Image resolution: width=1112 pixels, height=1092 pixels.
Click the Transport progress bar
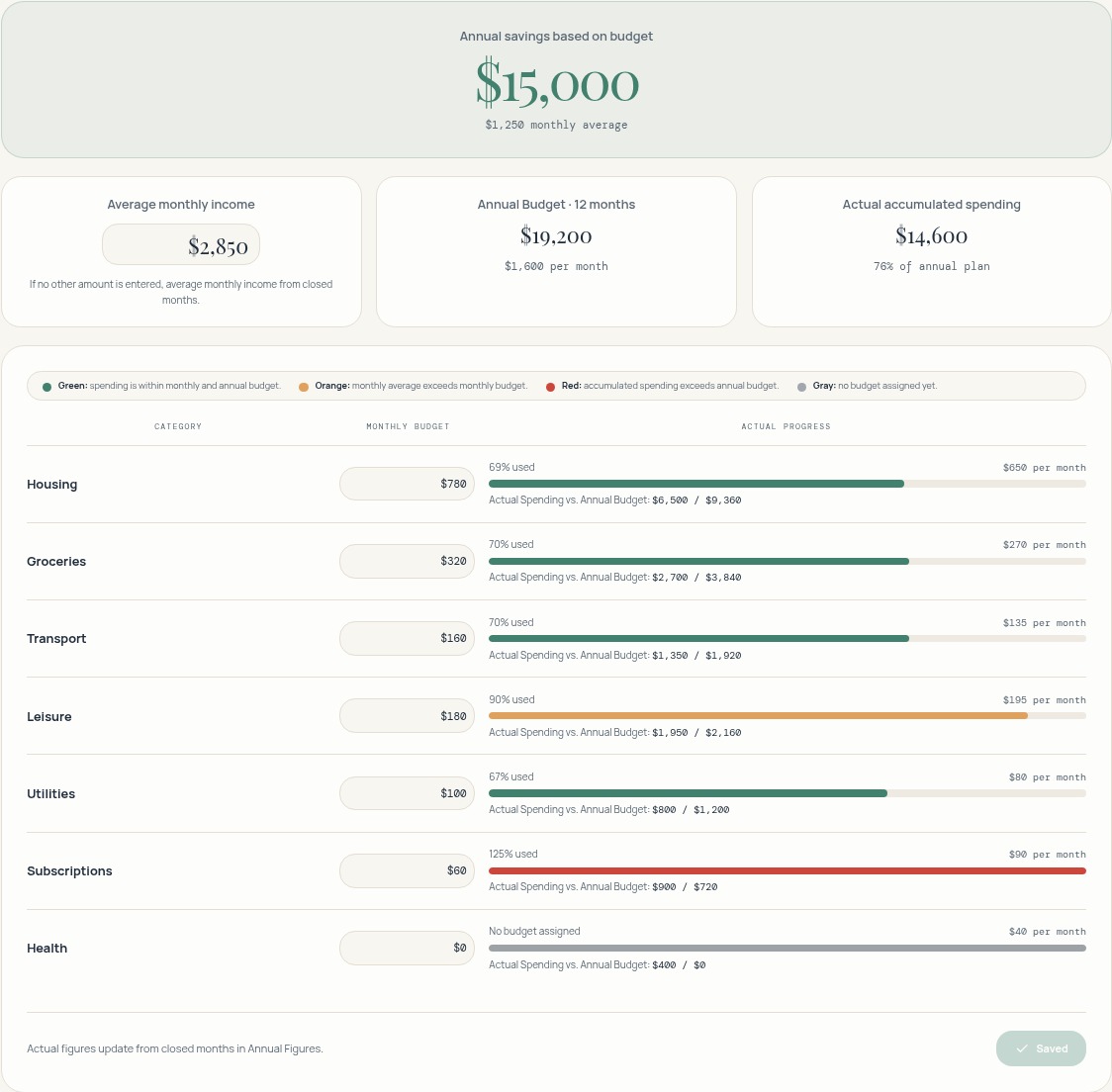point(788,638)
